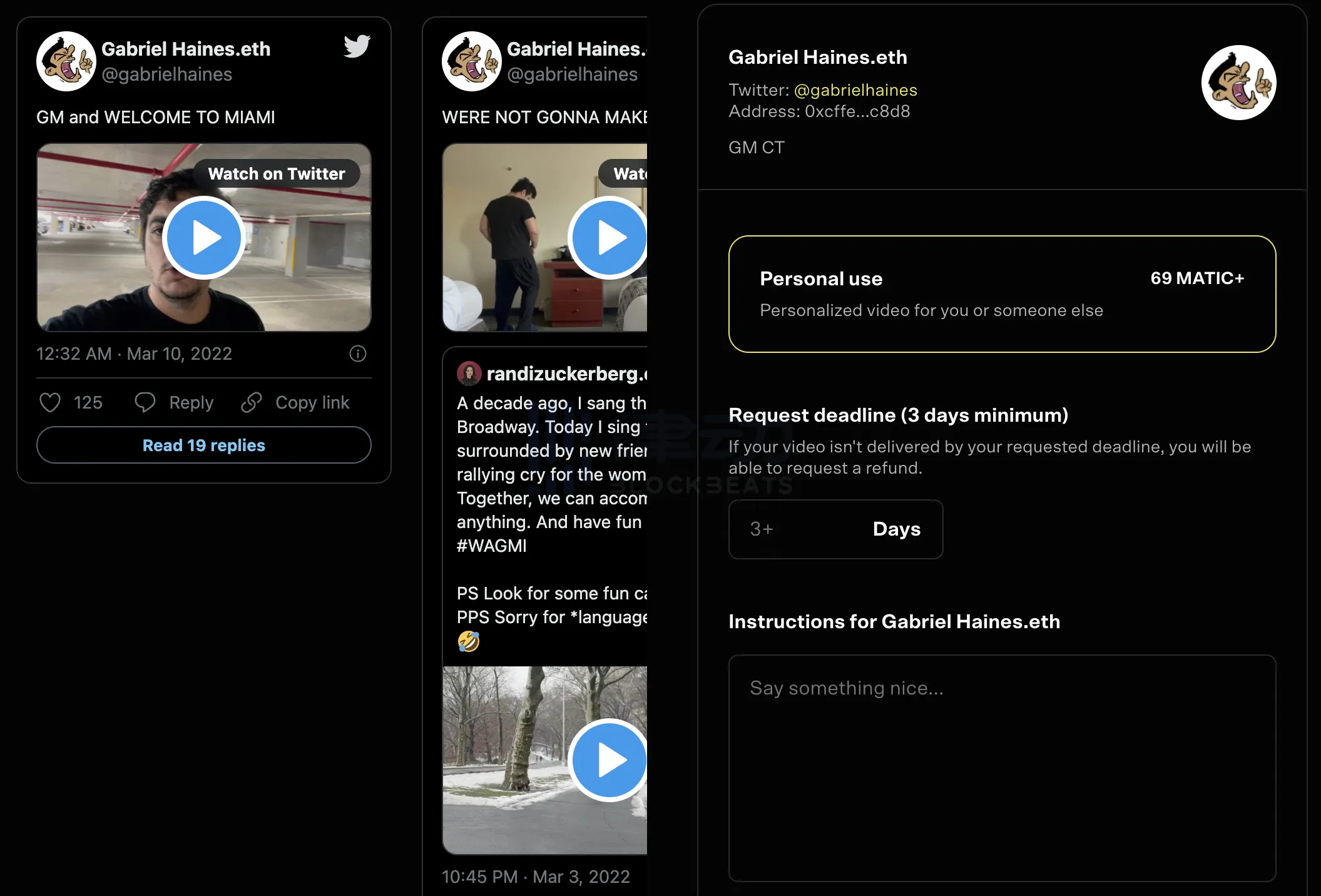Like the Miami tweet with heart icon
The height and width of the screenshot is (896, 1321).
(x=50, y=402)
